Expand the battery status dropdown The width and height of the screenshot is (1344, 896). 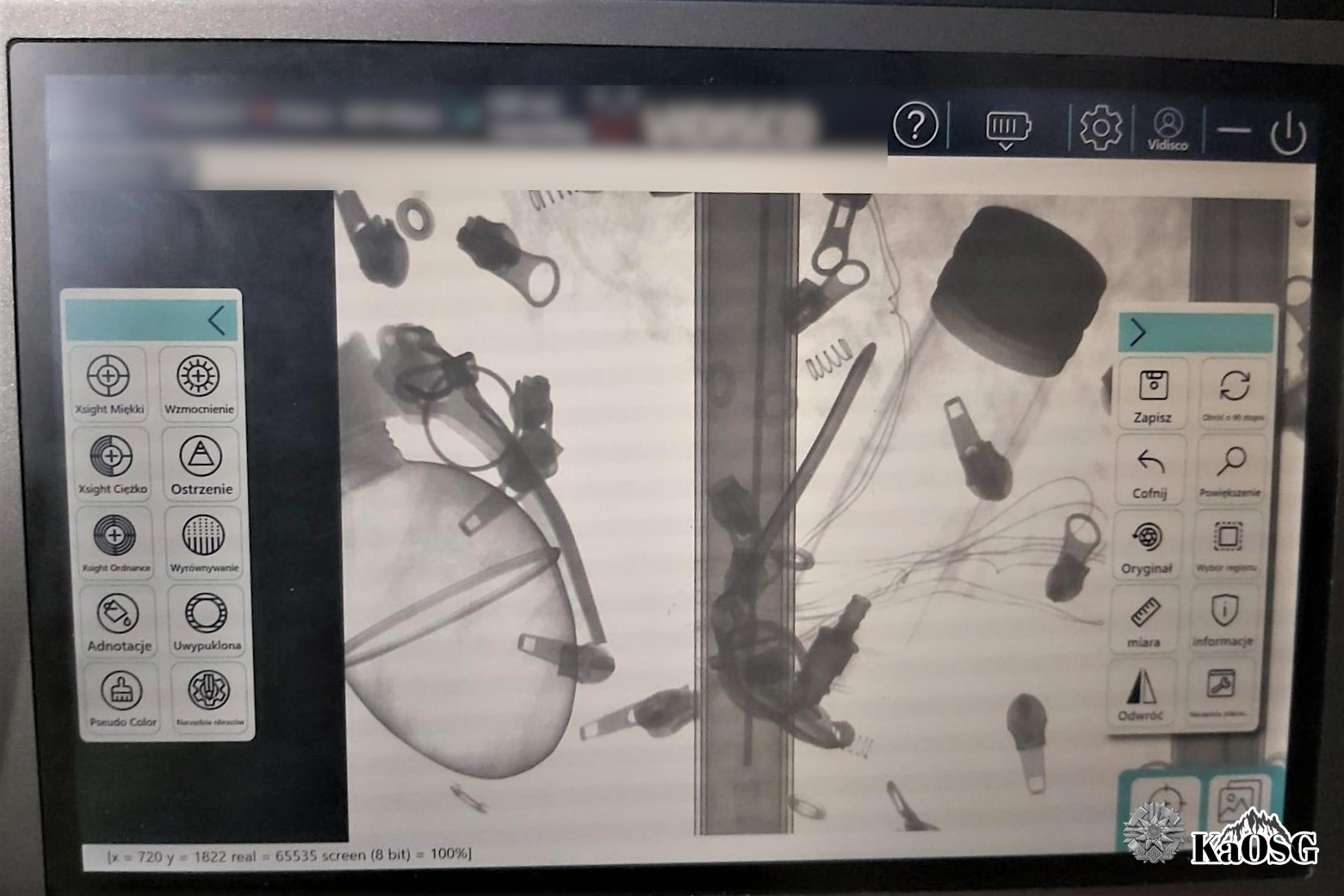tap(1006, 131)
